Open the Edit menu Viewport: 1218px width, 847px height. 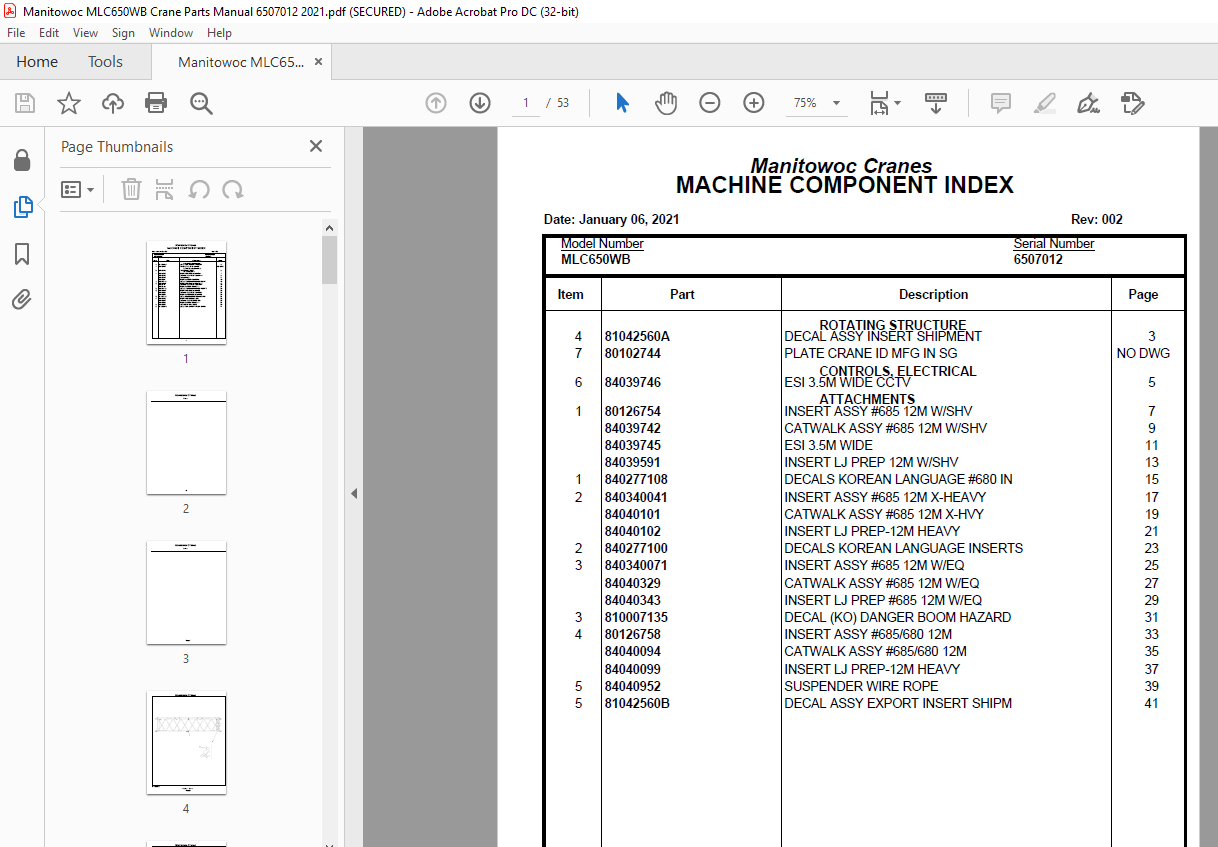point(49,33)
